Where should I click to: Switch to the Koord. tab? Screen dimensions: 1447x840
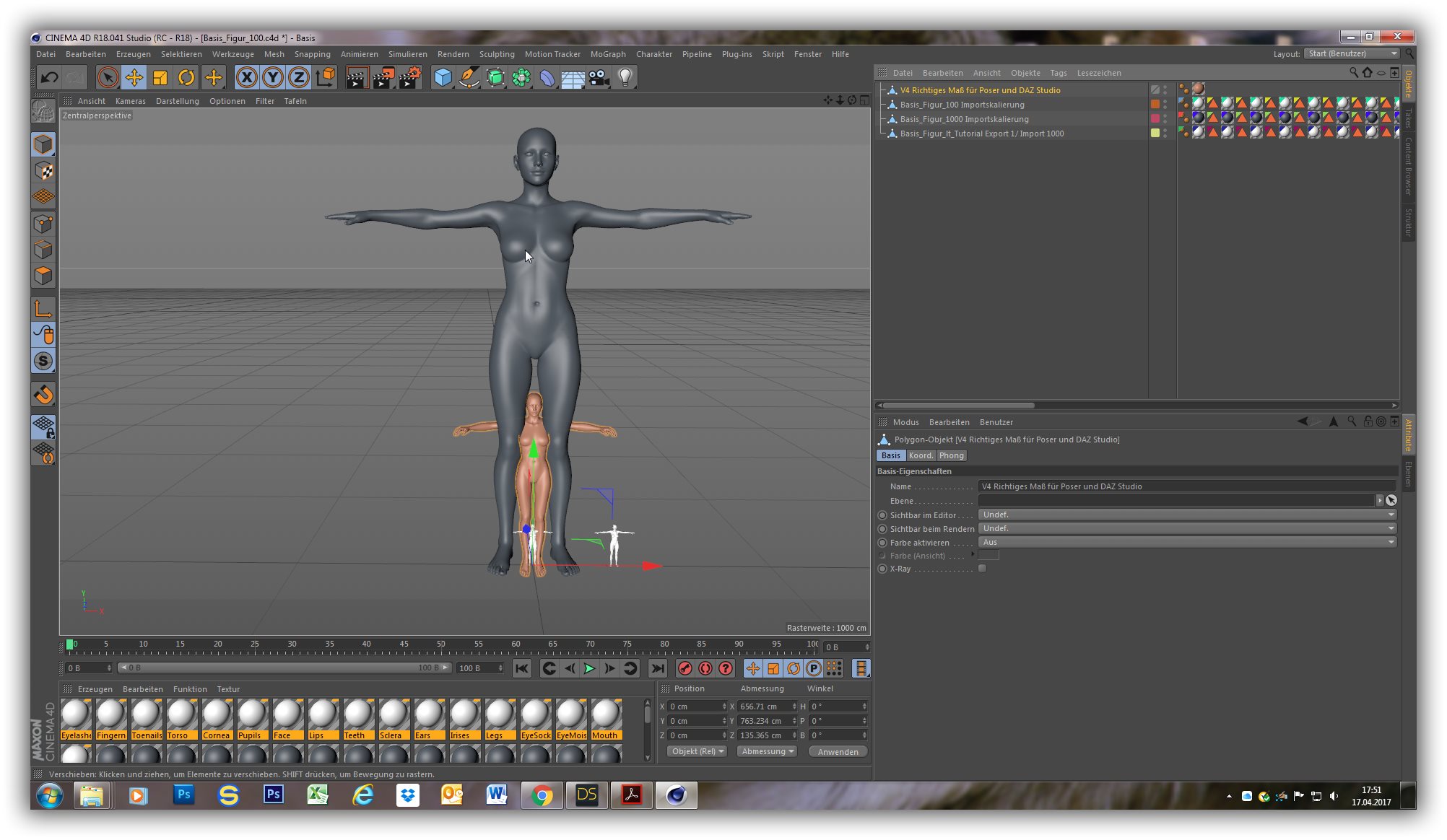pos(921,455)
